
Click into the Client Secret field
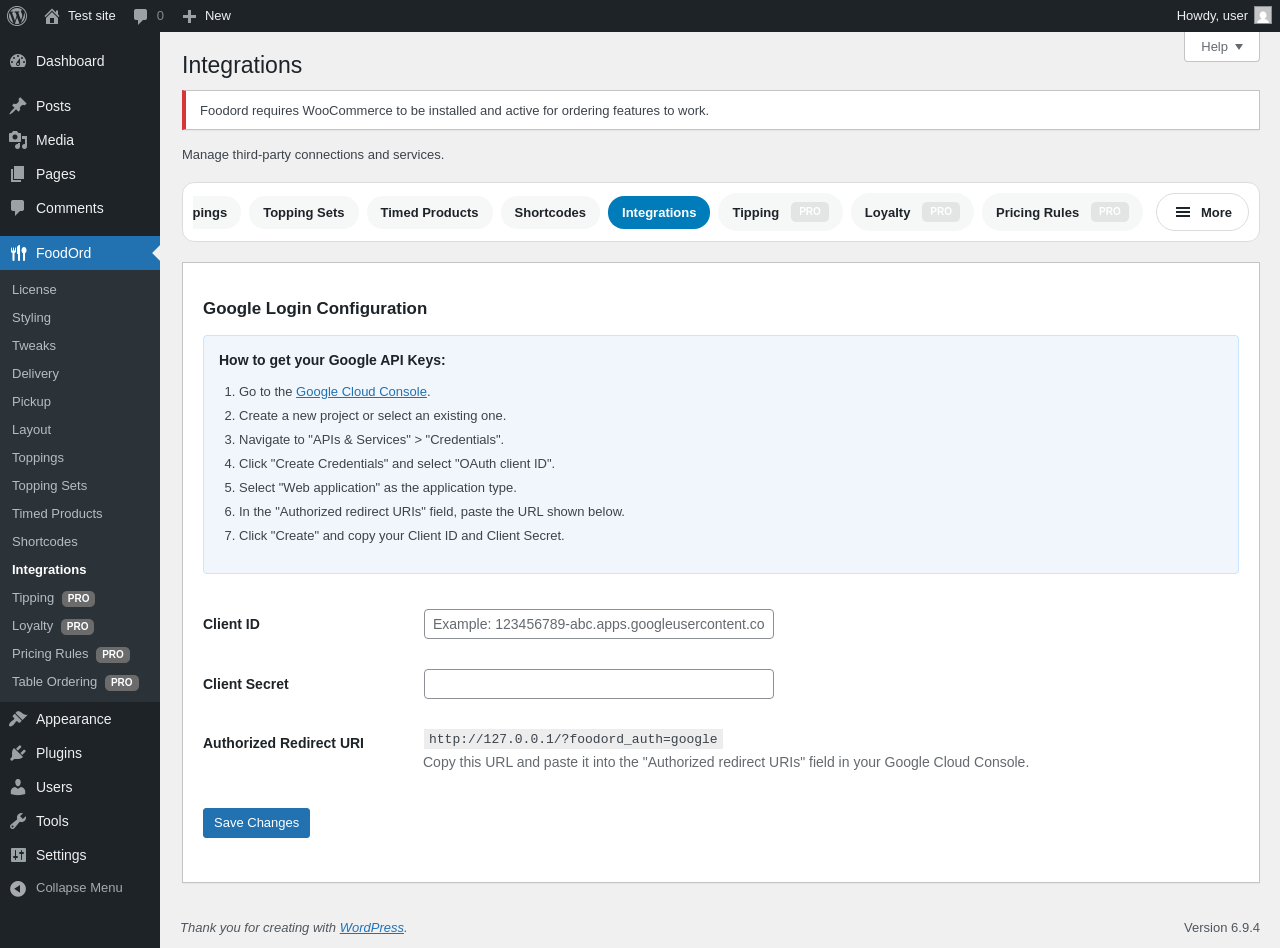pyautogui.click(x=598, y=684)
